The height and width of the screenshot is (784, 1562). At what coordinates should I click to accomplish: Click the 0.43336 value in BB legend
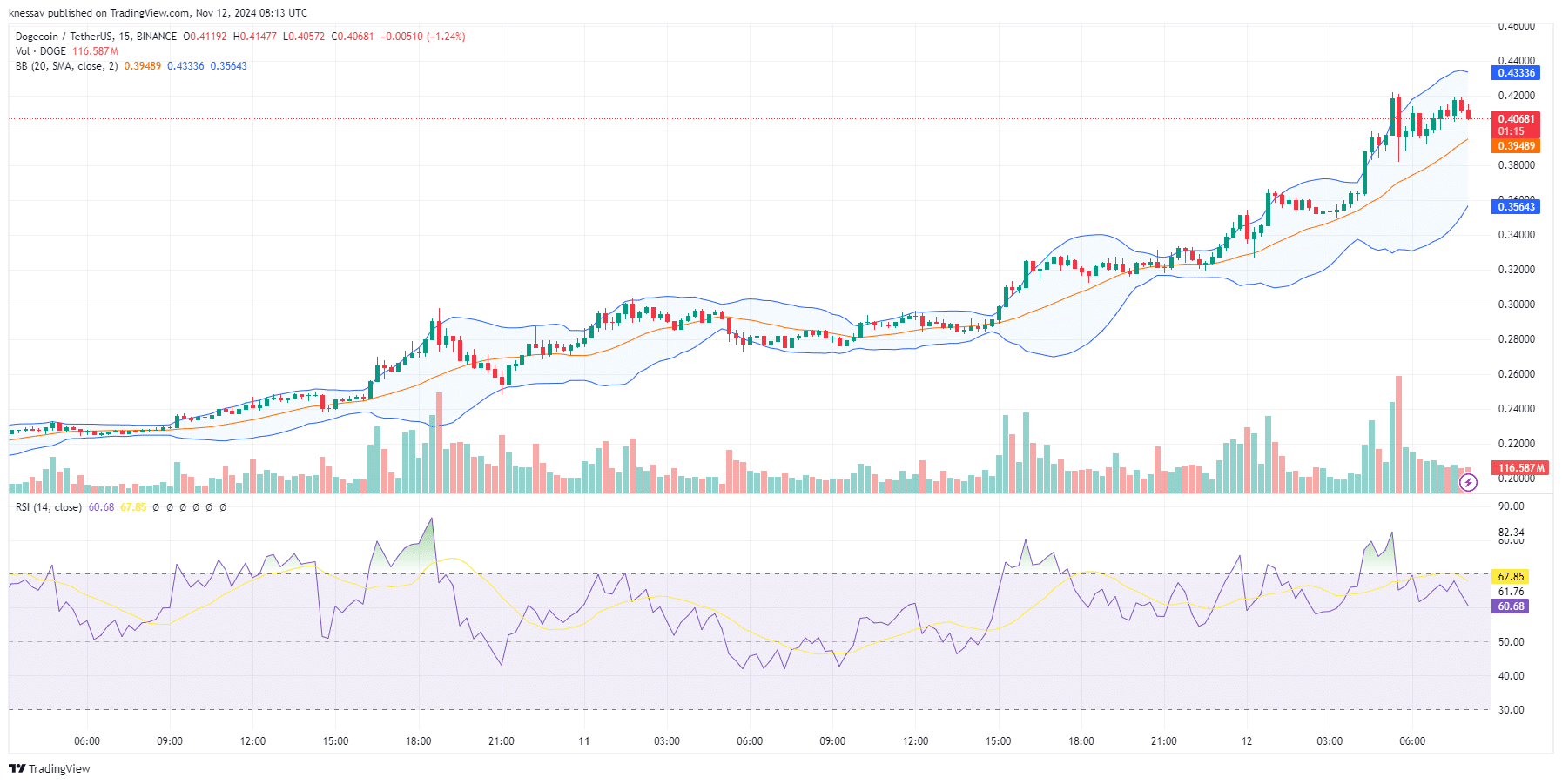click(x=185, y=66)
